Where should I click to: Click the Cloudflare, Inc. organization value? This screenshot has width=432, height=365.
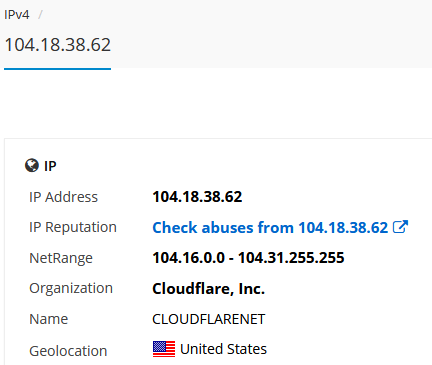click(209, 289)
